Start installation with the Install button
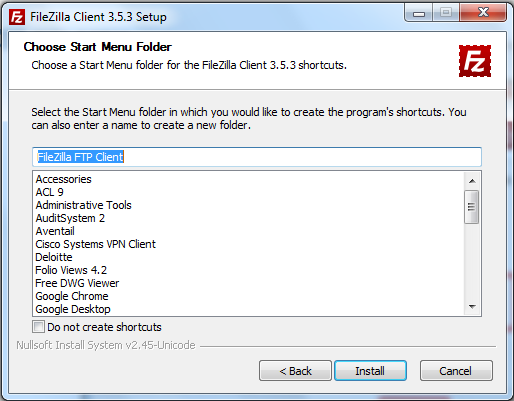Viewport: 514px width, 401px height. pos(370,370)
